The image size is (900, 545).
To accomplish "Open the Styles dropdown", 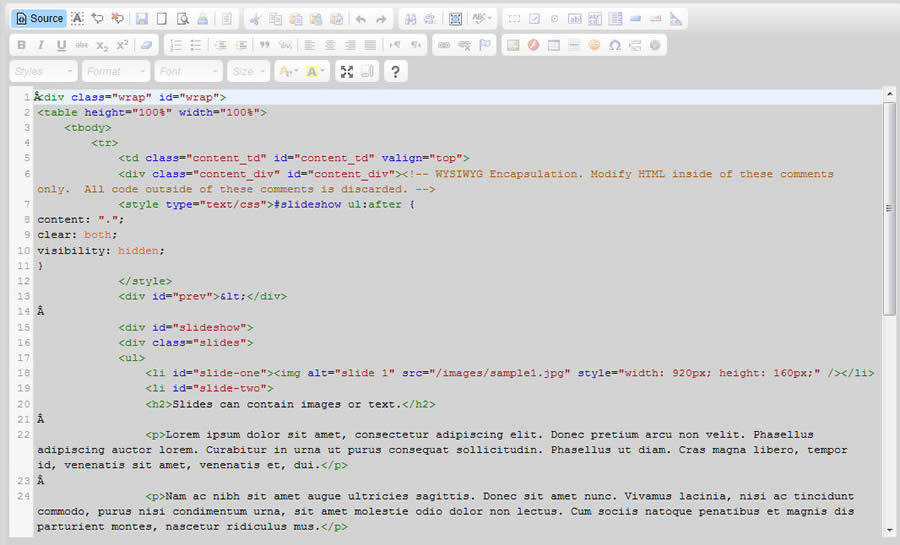I will (44, 72).
